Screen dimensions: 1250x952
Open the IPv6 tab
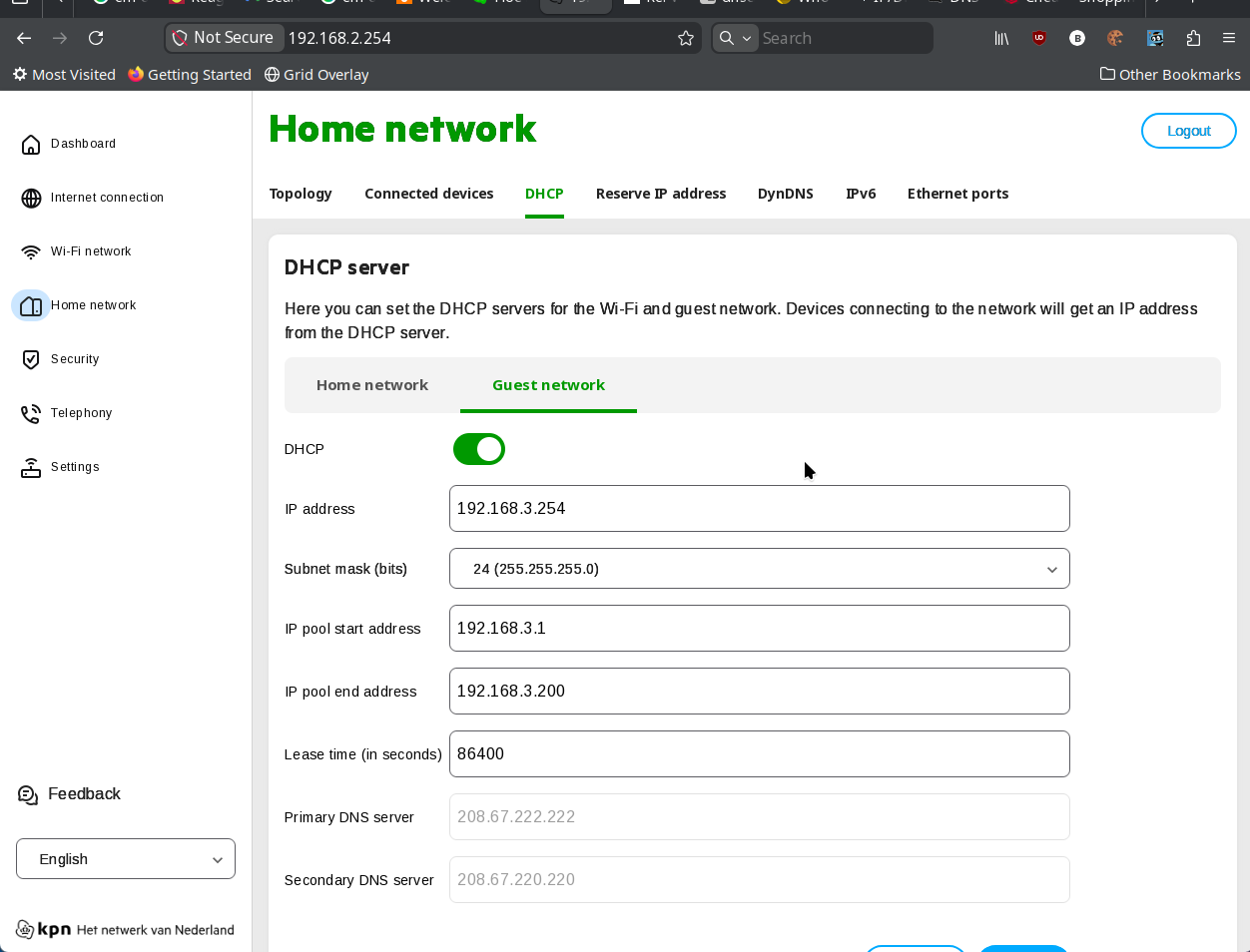pyautogui.click(x=861, y=194)
